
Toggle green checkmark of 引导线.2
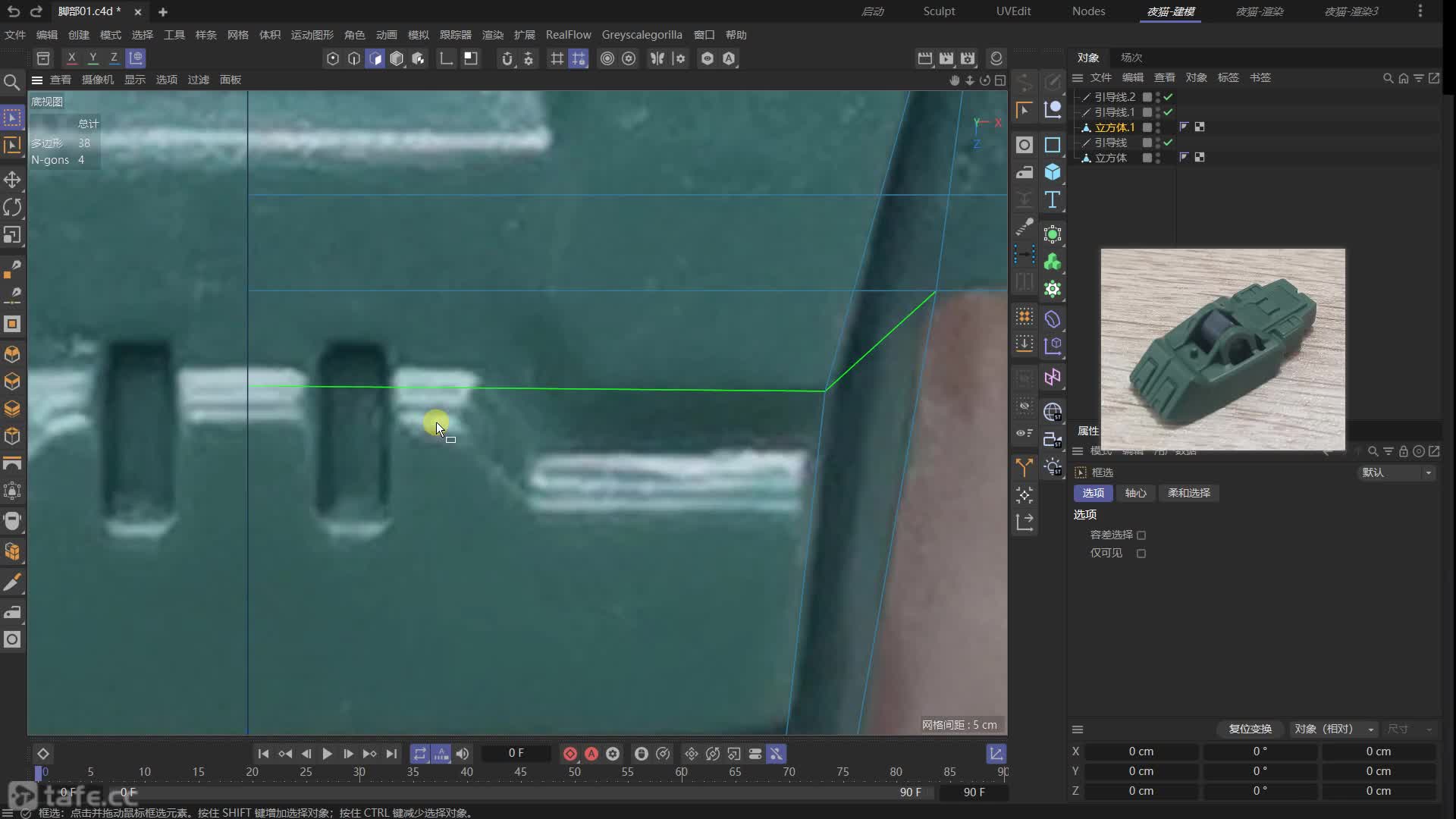pyautogui.click(x=1169, y=97)
